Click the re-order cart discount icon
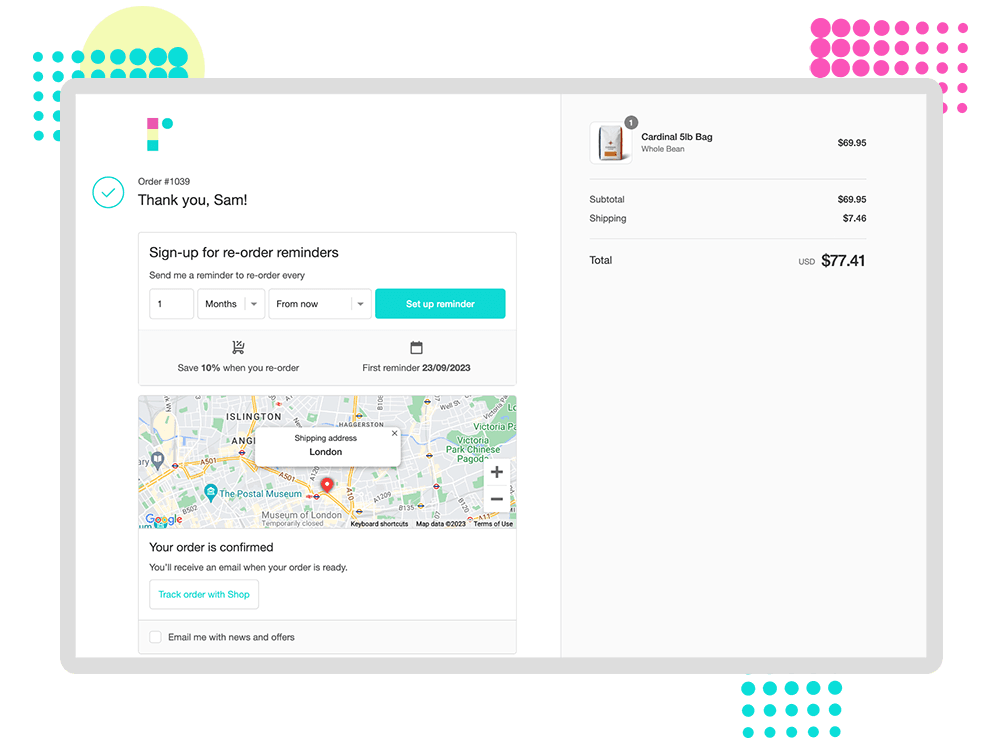Image resolution: width=1000 pixels, height=750 pixels. 238,347
